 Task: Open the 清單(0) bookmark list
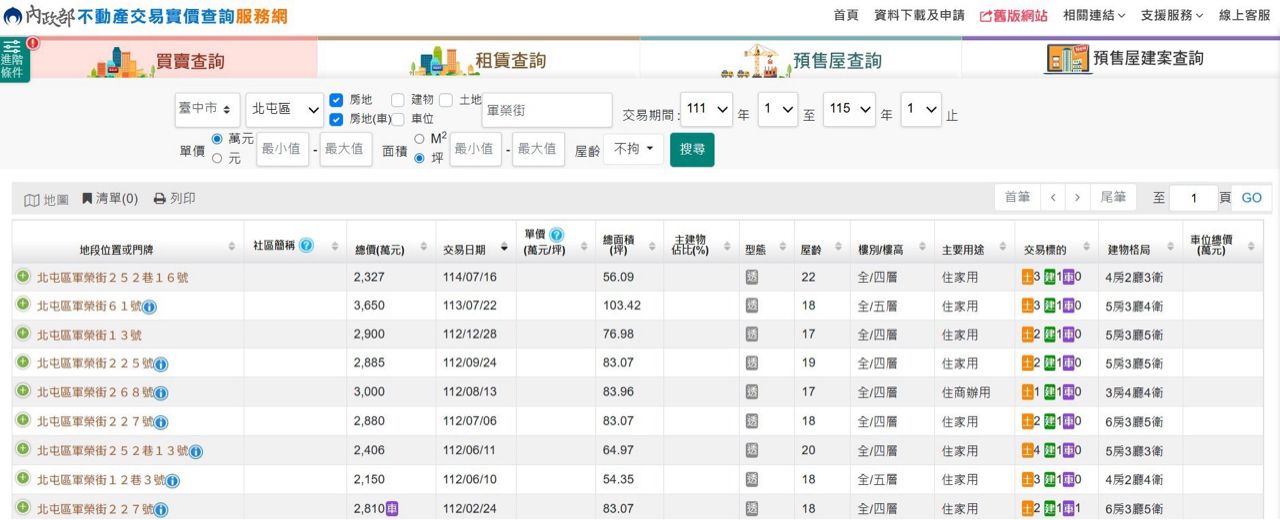click(x=88, y=199)
